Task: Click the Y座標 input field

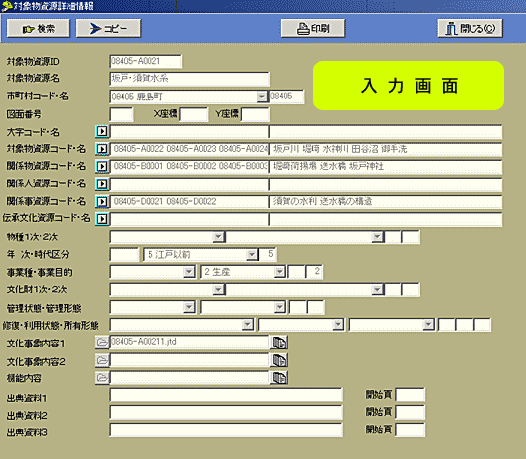Action: tap(255, 114)
